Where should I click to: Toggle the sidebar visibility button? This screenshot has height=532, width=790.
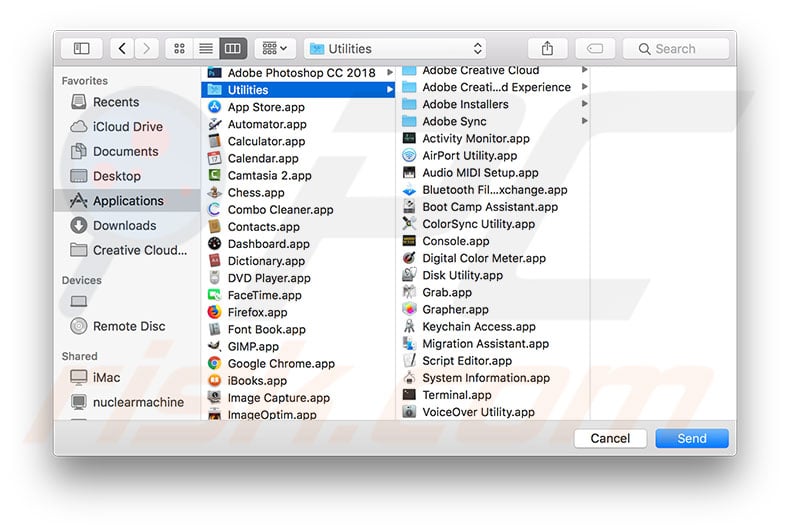(x=82, y=48)
